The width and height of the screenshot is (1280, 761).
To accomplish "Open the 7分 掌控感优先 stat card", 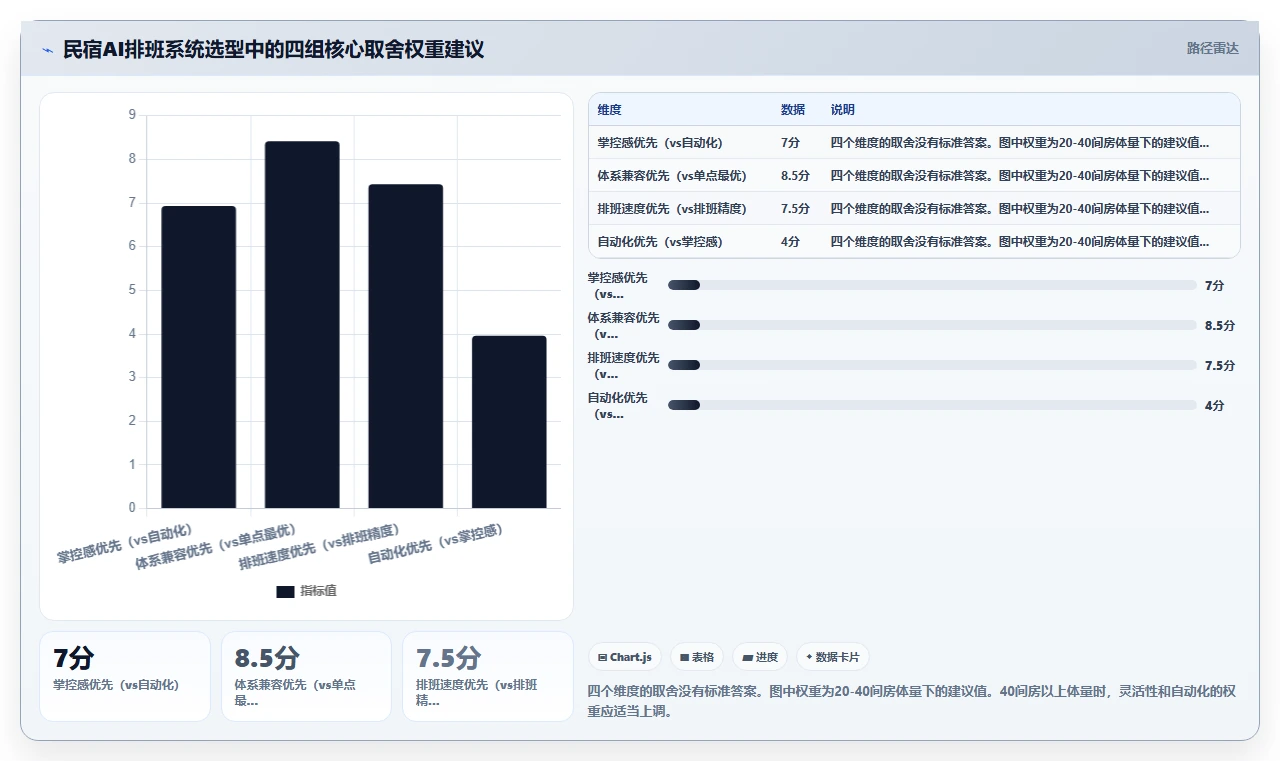I will 125,676.
